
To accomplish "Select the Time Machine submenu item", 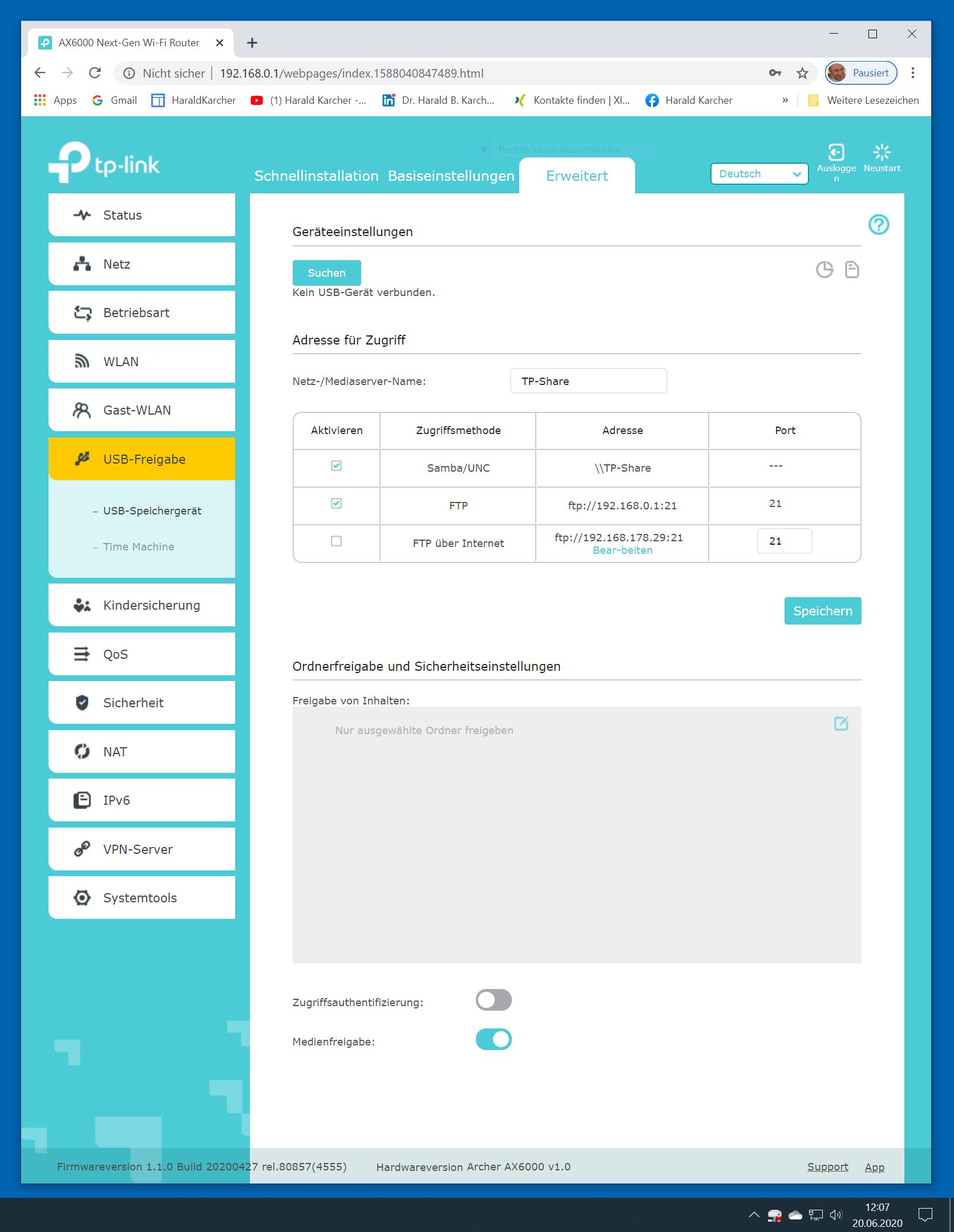I will 139,547.
